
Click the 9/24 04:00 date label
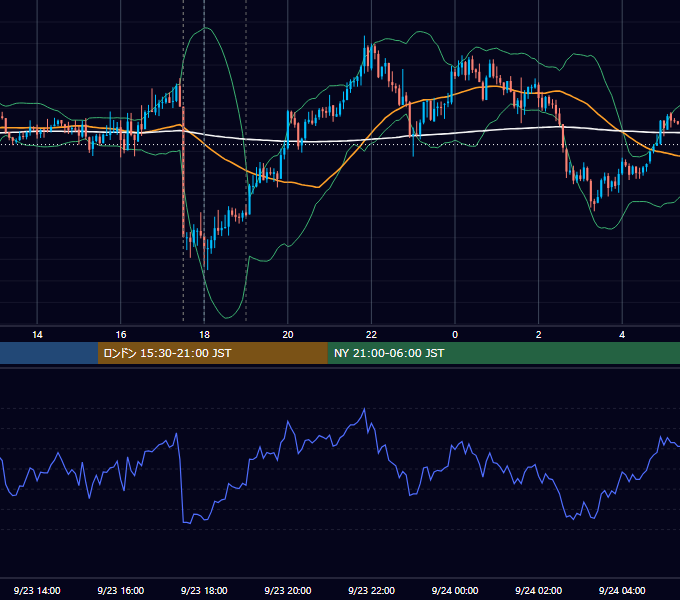pyautogui.click(x=622, y=590)
